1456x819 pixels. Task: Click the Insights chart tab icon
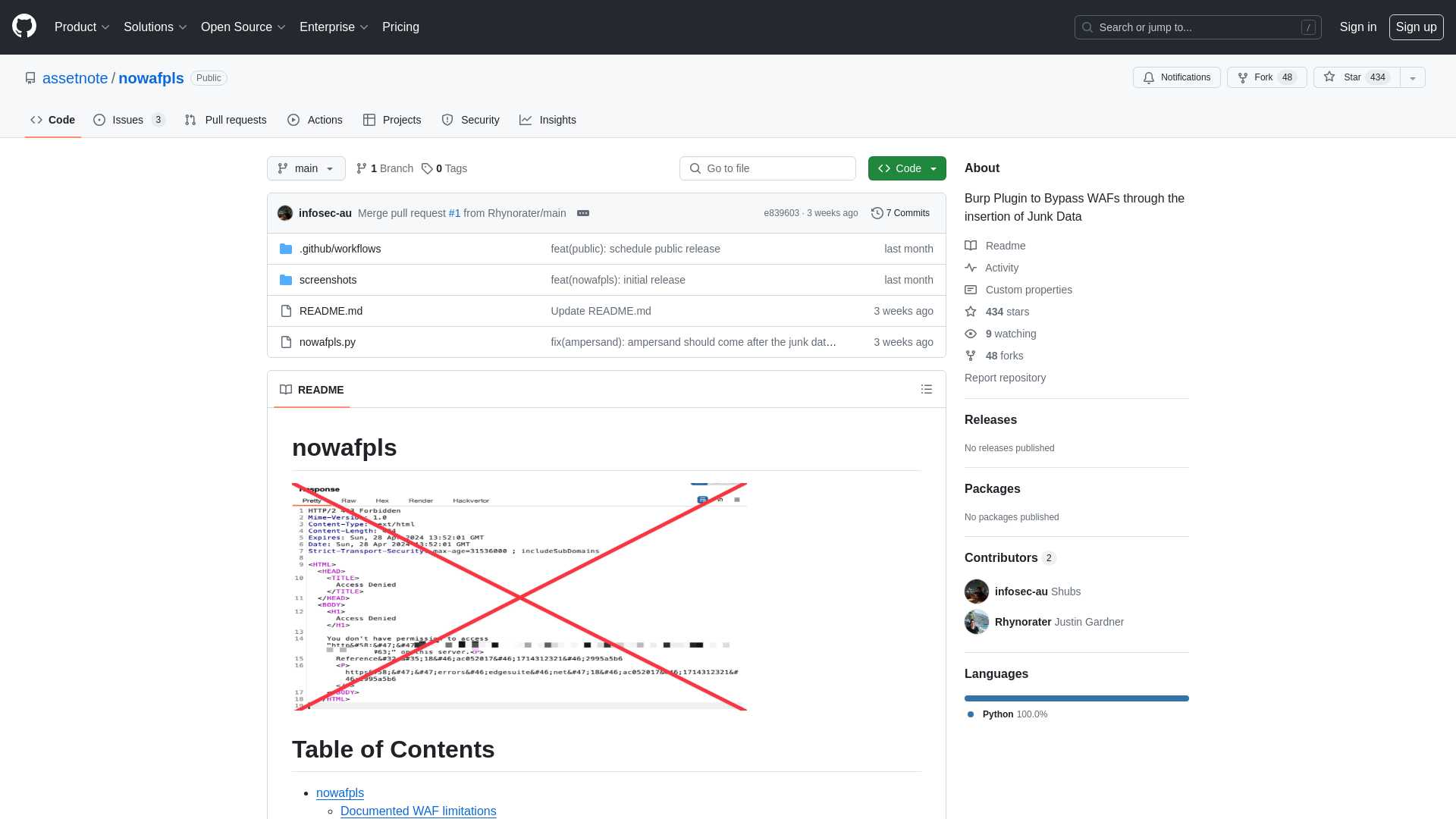(526, 120)
